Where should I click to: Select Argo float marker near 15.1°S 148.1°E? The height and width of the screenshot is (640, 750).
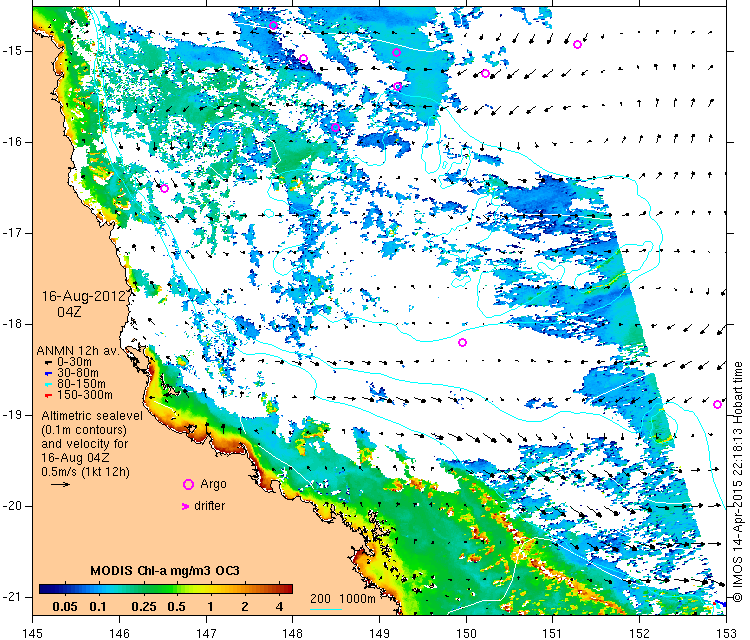pos(303,59)
